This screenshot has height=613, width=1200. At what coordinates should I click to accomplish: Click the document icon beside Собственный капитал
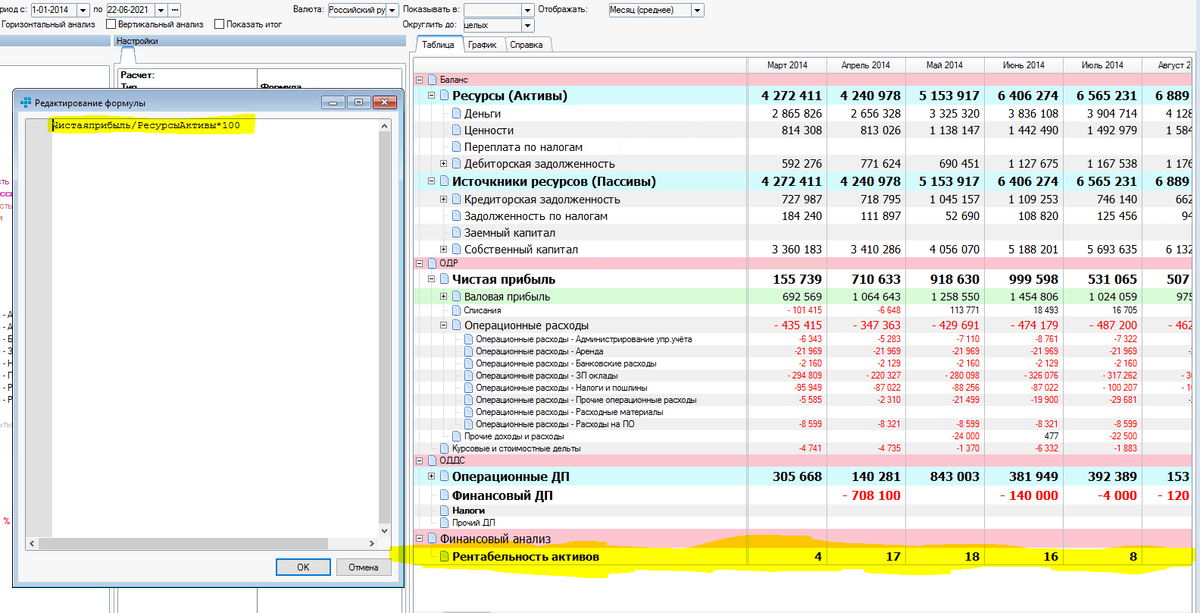(x=456, y=249)
